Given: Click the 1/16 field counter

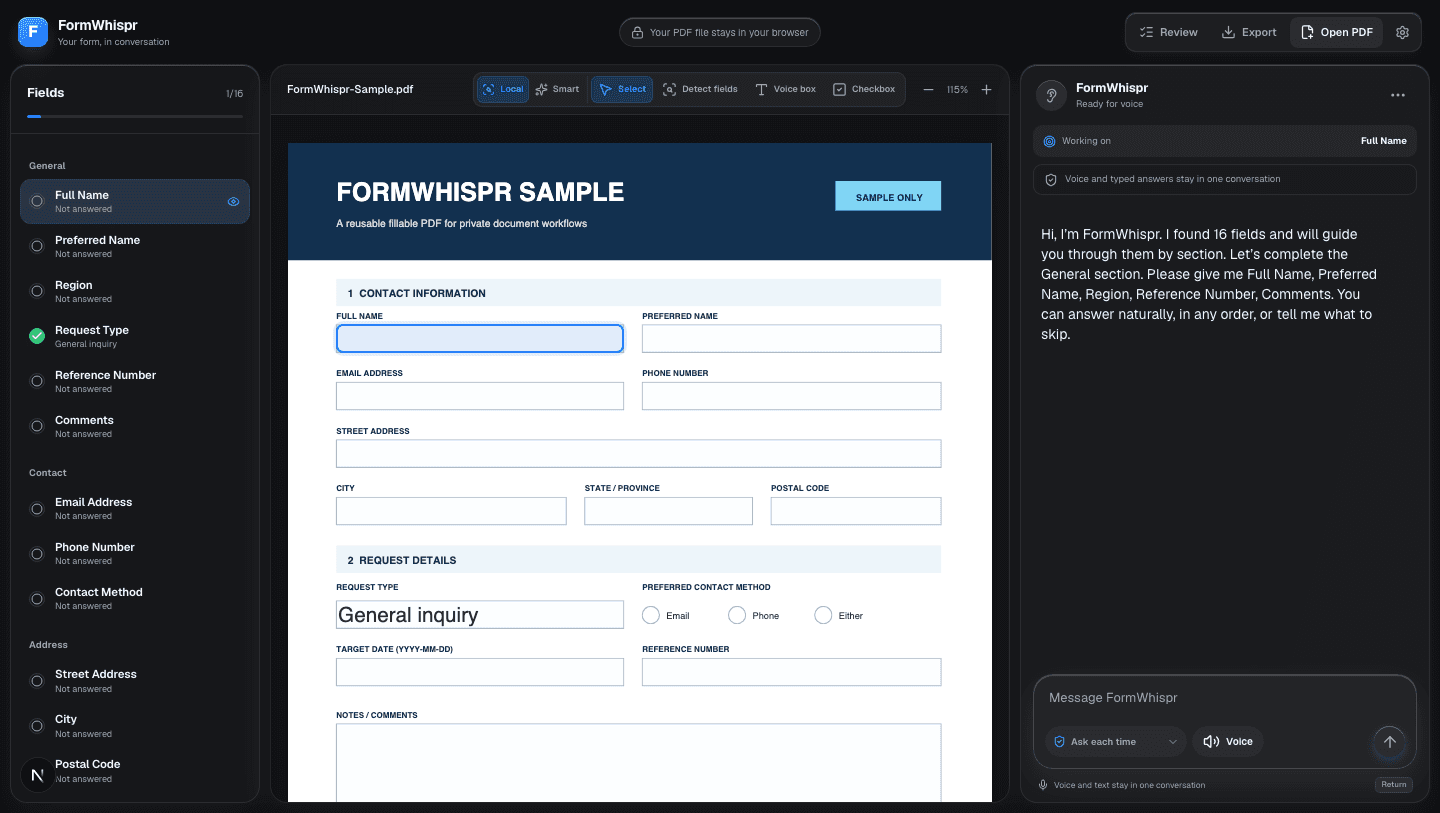Looking at the screenshot, I should tap(234, 94).
